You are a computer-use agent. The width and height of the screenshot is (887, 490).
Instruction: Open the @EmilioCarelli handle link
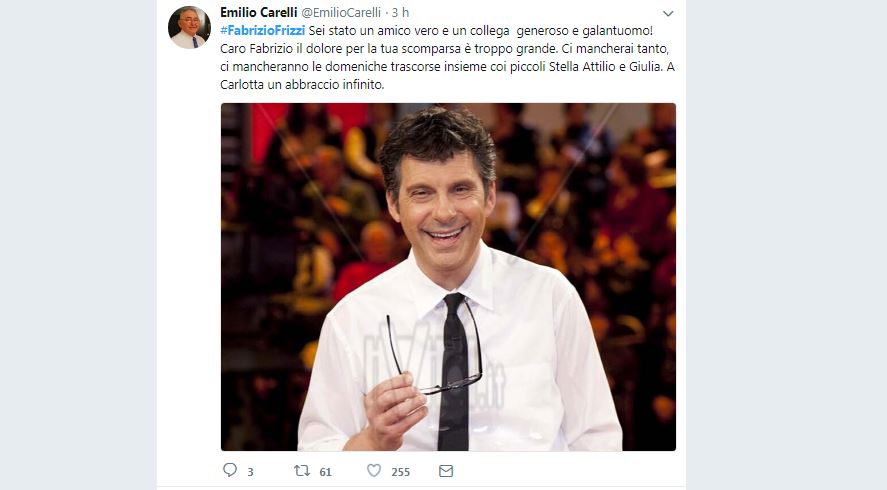[343, 12]
